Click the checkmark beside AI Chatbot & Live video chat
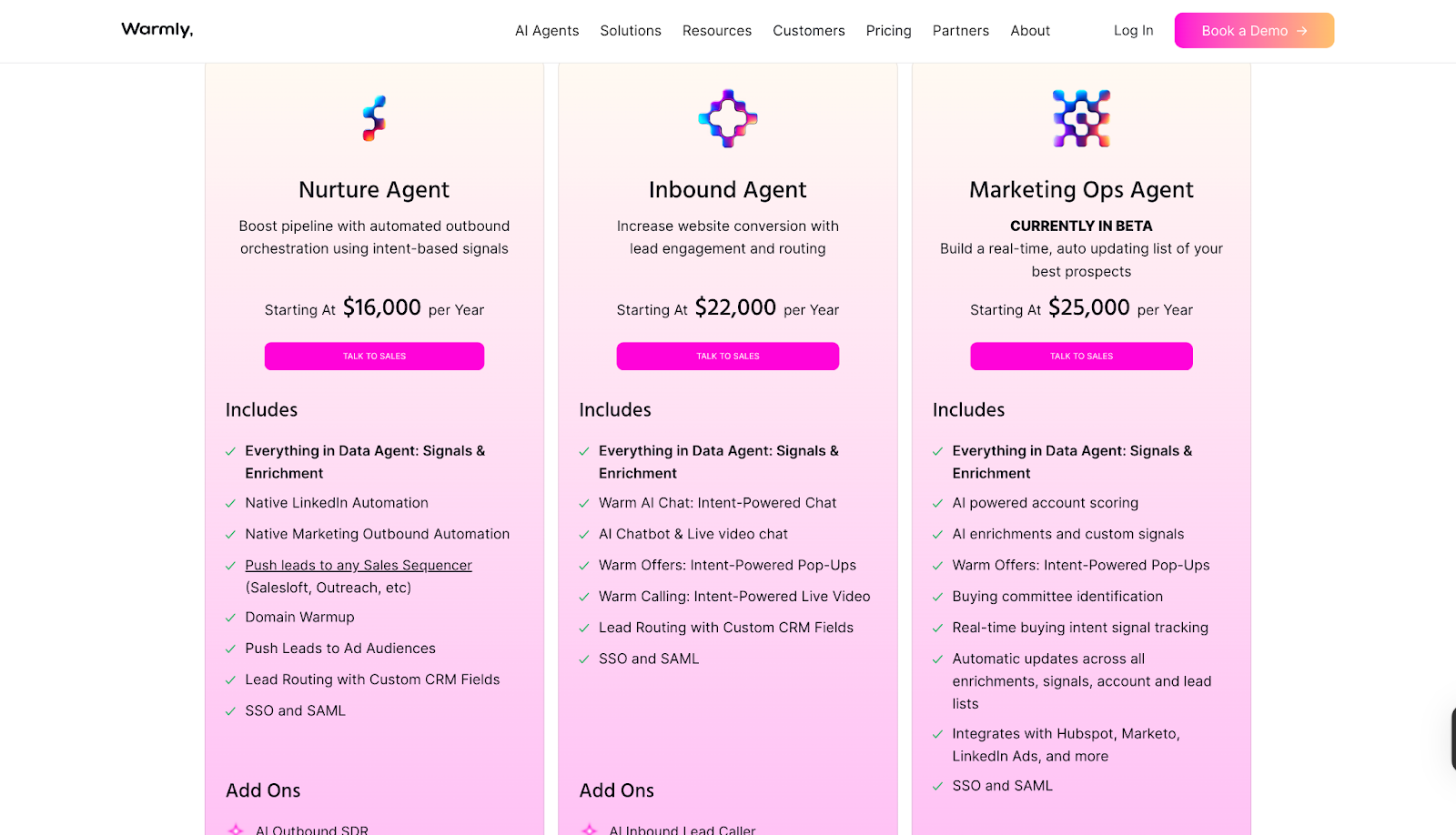This screenshot has height=835, width=1456. [584, 535]
